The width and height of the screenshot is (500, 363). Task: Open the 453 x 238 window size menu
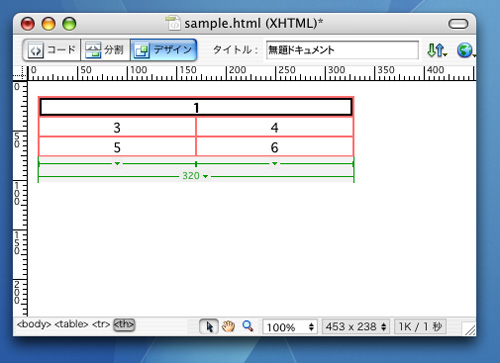click(x=356, y=327)
